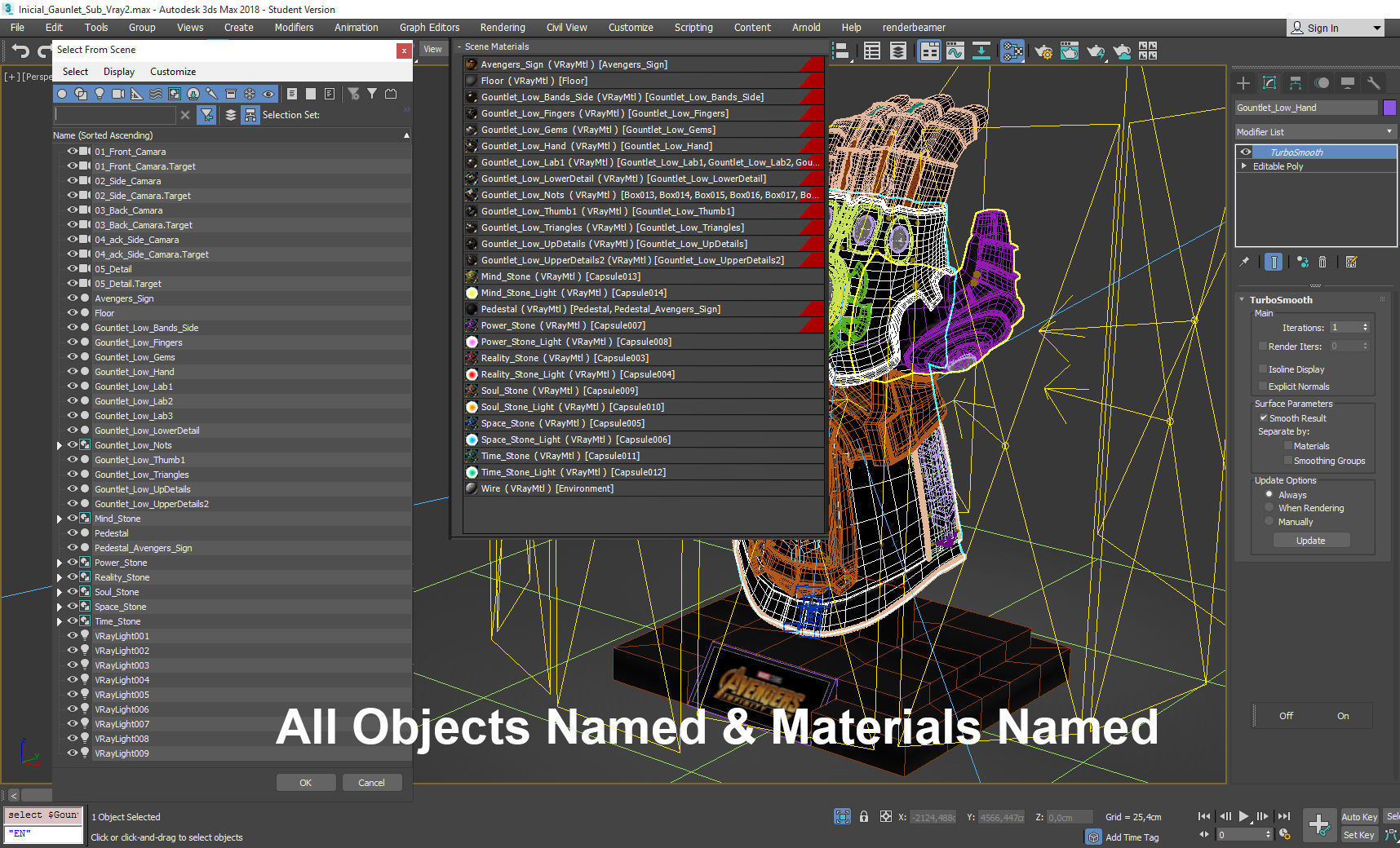Open the Scripting menu

[x=693, y=27]
